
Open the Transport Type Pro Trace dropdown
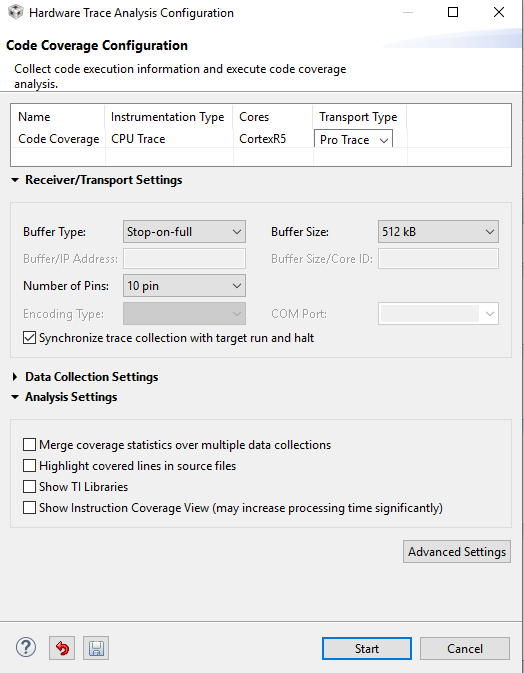(x=354, y=139)
